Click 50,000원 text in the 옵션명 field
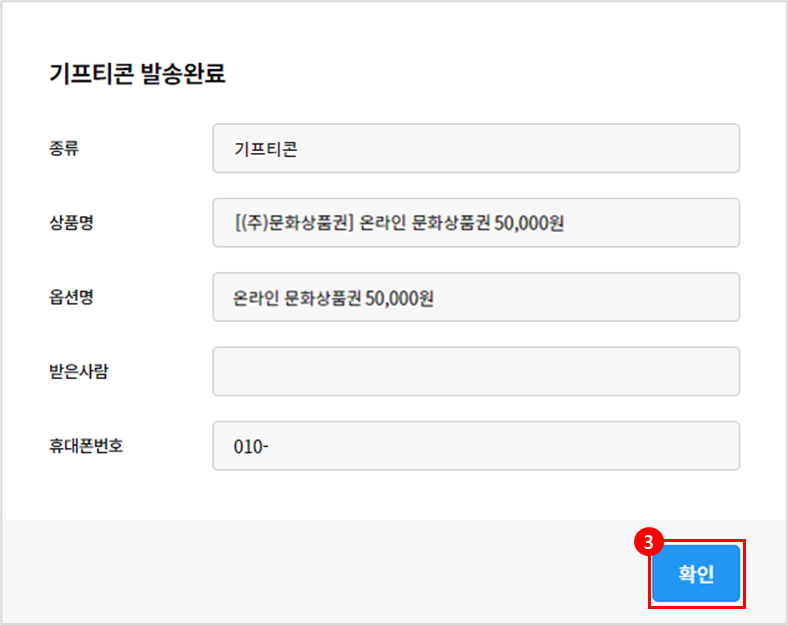 [x=400, y=298]
